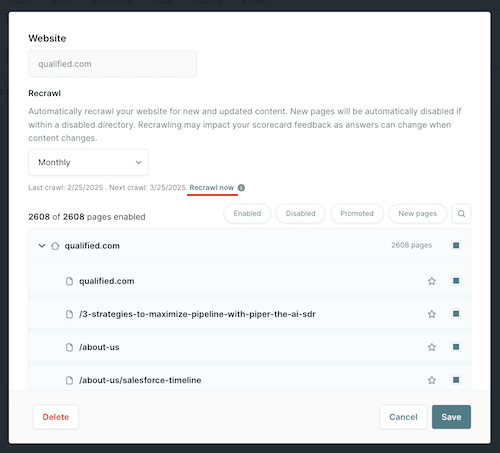Select the /3-strategies-to-maximize-pipeline-with-piper-the-ai-sdr page name

[x=197, y=314]
